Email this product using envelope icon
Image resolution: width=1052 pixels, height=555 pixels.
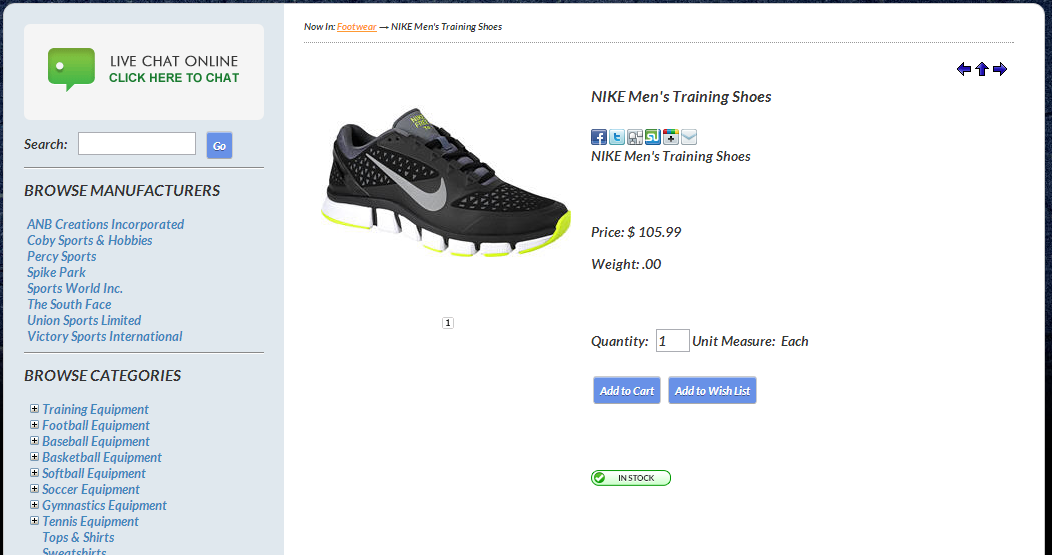point(689,137)
